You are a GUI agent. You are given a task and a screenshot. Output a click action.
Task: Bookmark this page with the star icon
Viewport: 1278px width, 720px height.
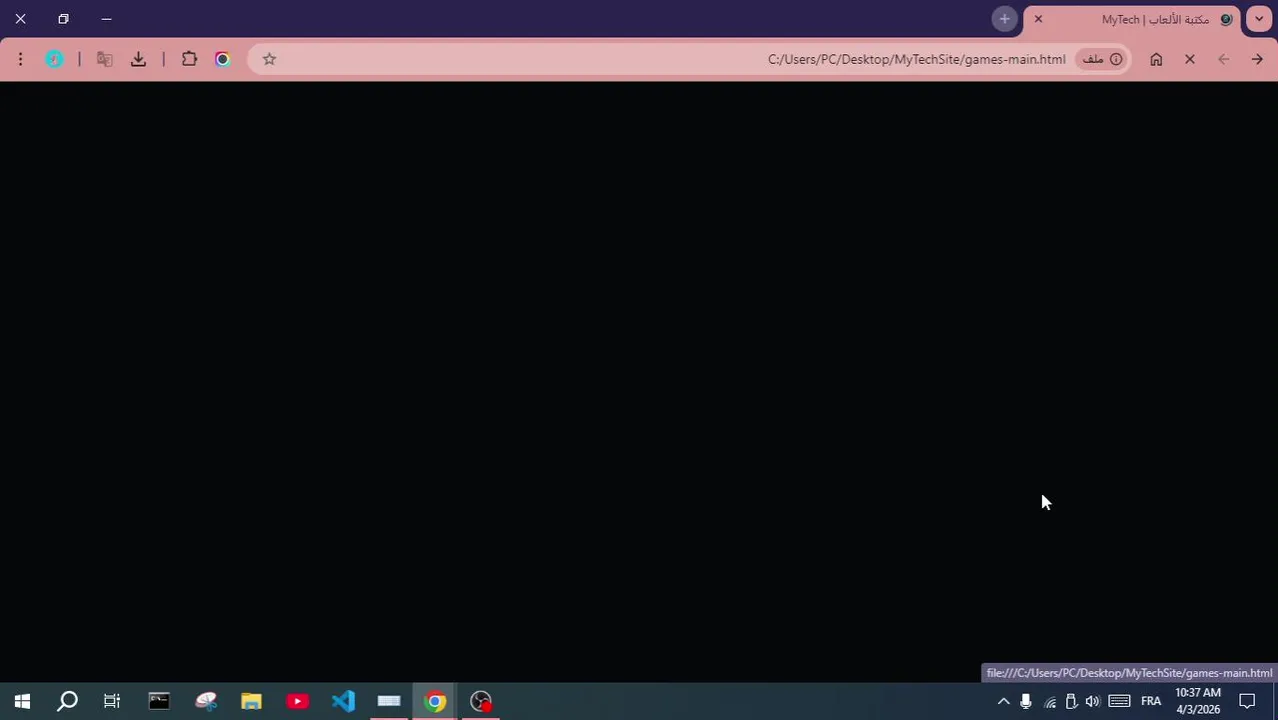coord(269,59)
